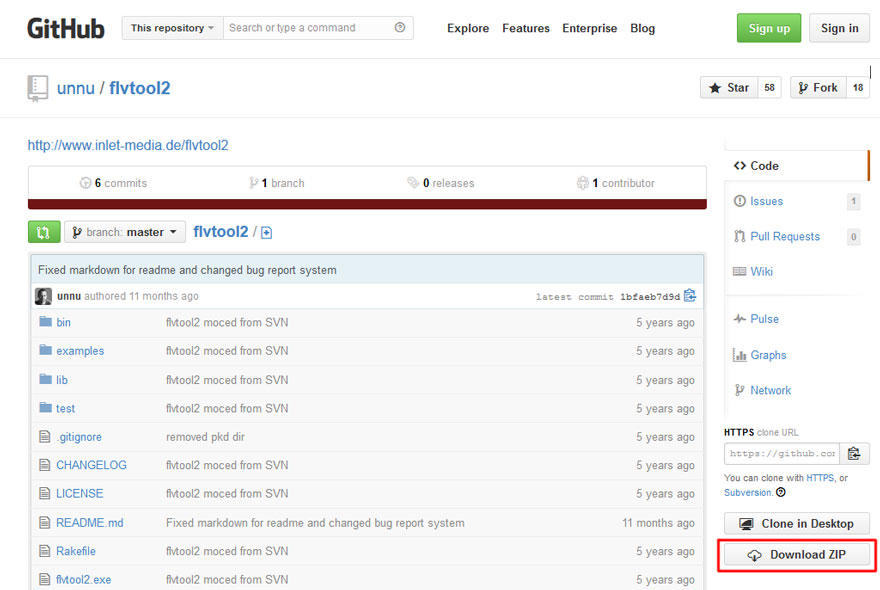
Task: View the 1 contributor page
Action: coord(616,183)
